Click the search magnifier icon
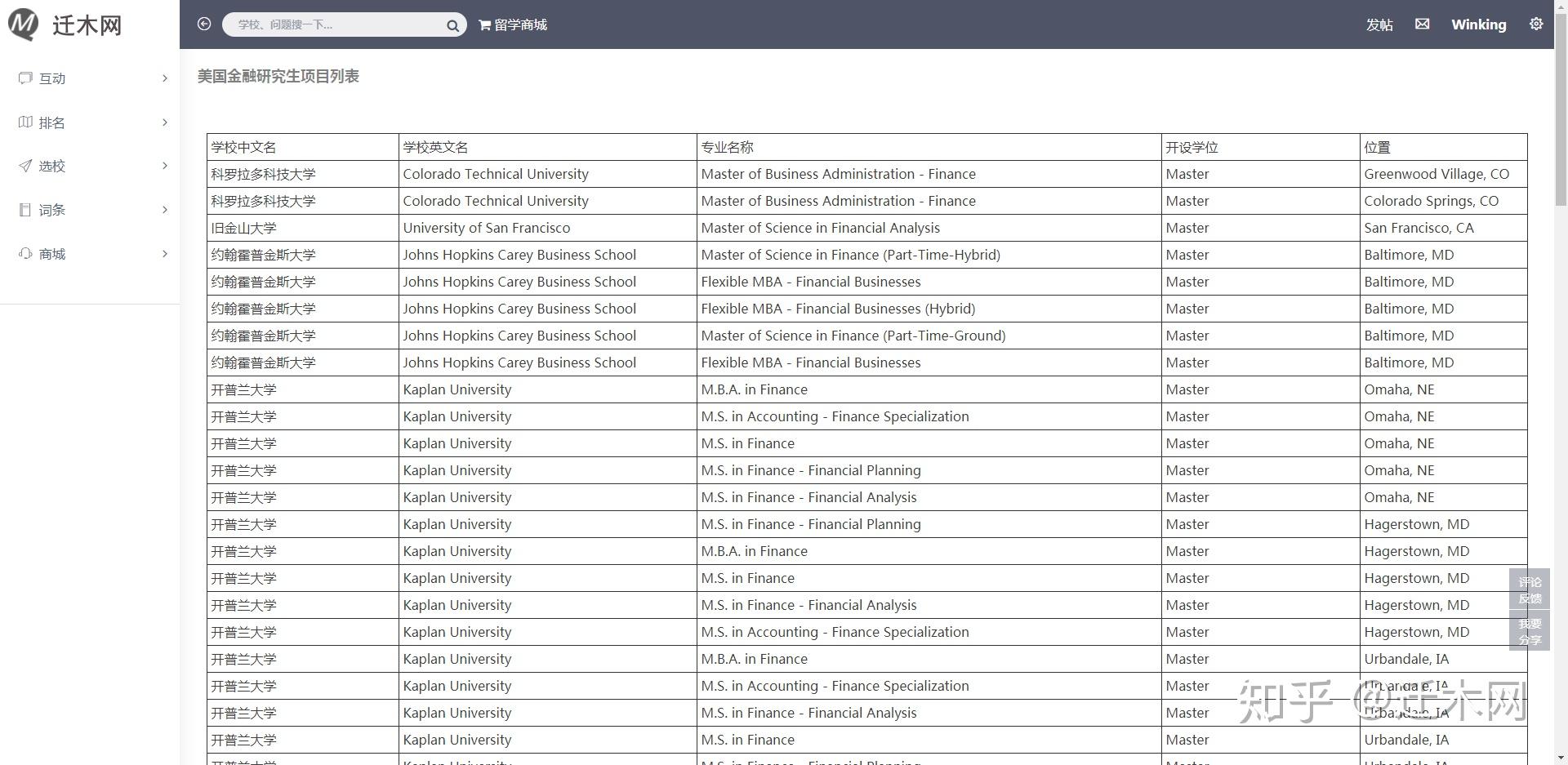This screenshot has width=1568, height=765. (x=452, y=25)
